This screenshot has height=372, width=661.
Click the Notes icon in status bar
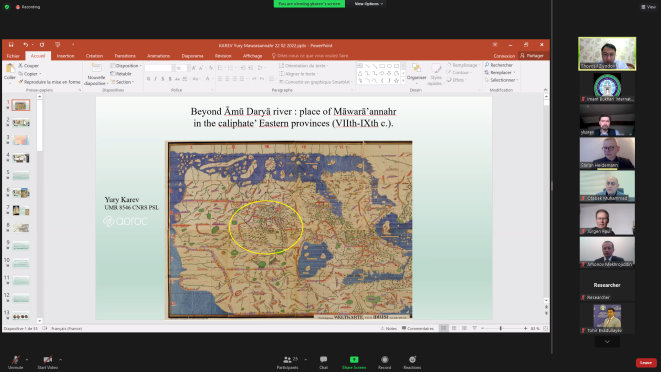383,328
